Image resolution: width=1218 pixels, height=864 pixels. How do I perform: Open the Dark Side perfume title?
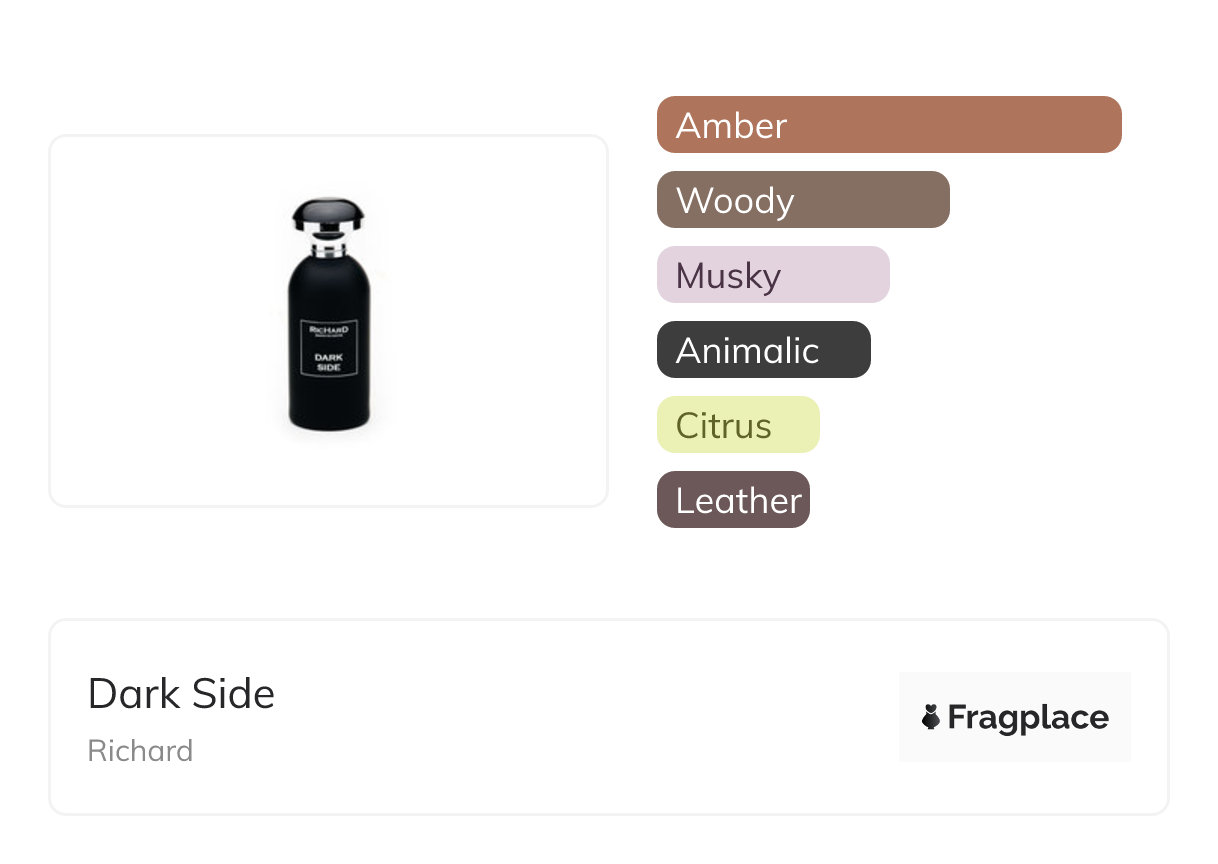click(x=181, y=693)
